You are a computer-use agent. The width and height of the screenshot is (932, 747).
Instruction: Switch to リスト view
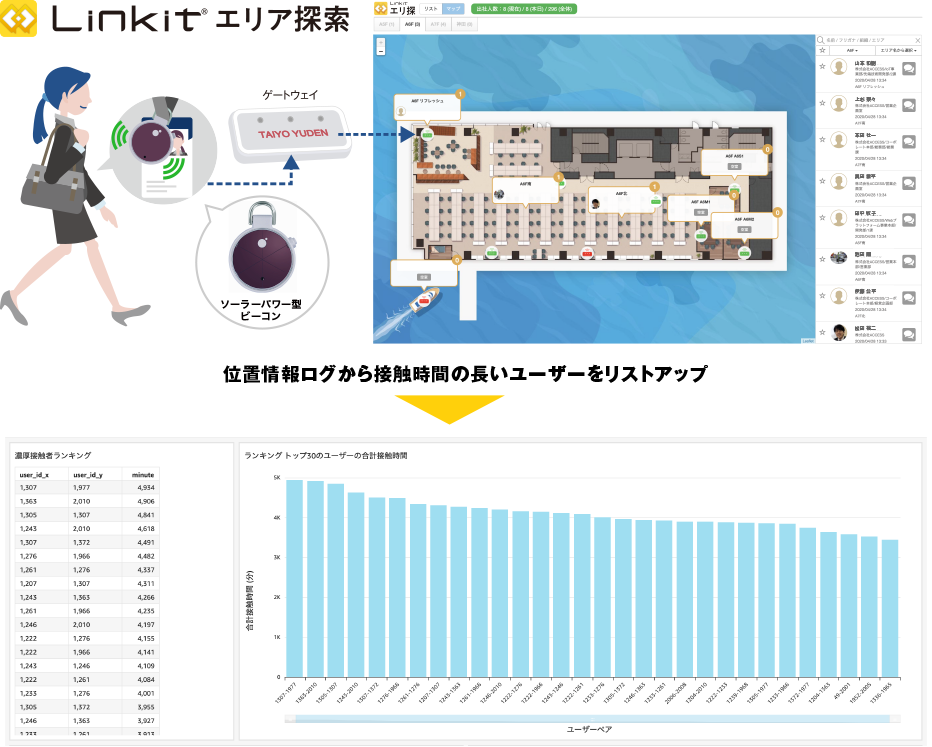pos(431,9)
